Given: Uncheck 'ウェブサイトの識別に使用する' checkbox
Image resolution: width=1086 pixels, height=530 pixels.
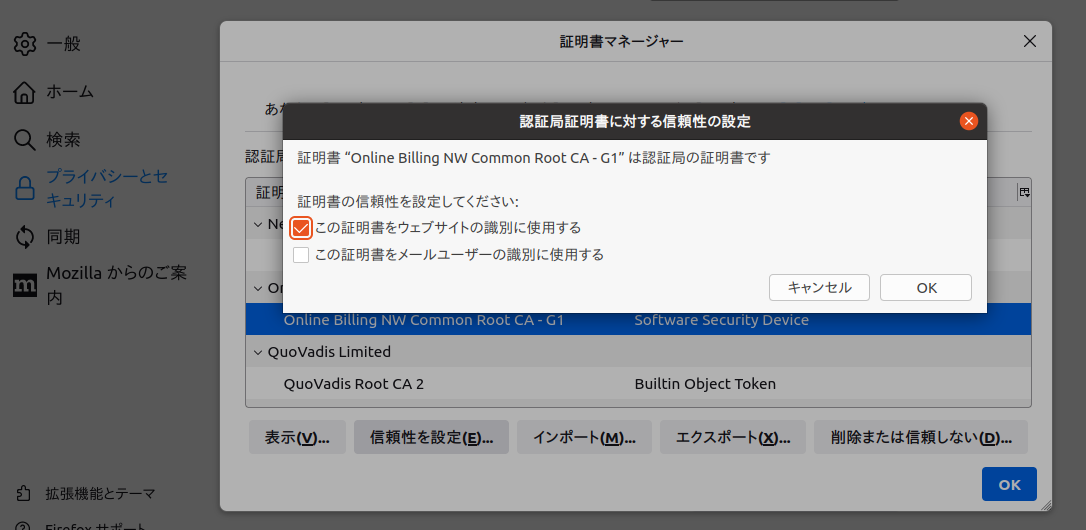Looking at the screenshot, I should 301,227.
